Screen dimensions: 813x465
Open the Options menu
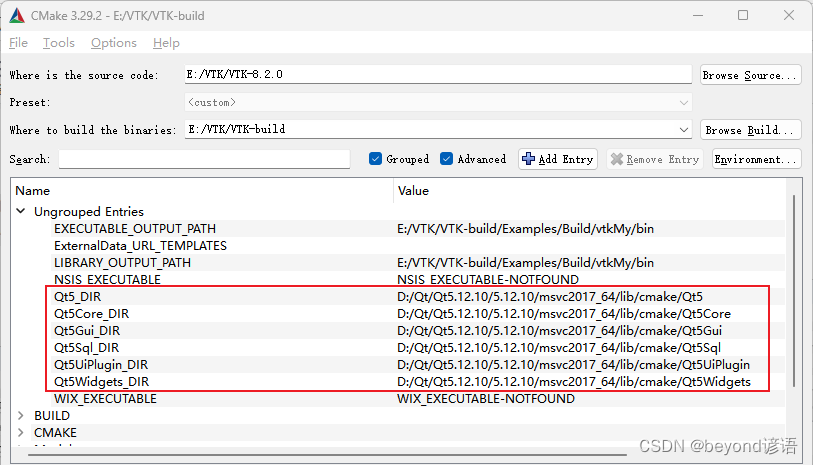point(114,43)
